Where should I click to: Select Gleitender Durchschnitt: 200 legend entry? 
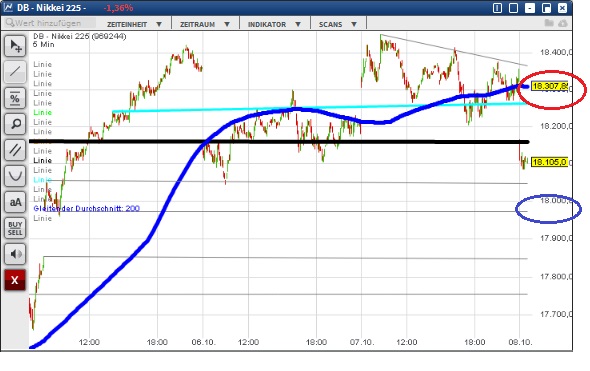[x=87, y=208]
